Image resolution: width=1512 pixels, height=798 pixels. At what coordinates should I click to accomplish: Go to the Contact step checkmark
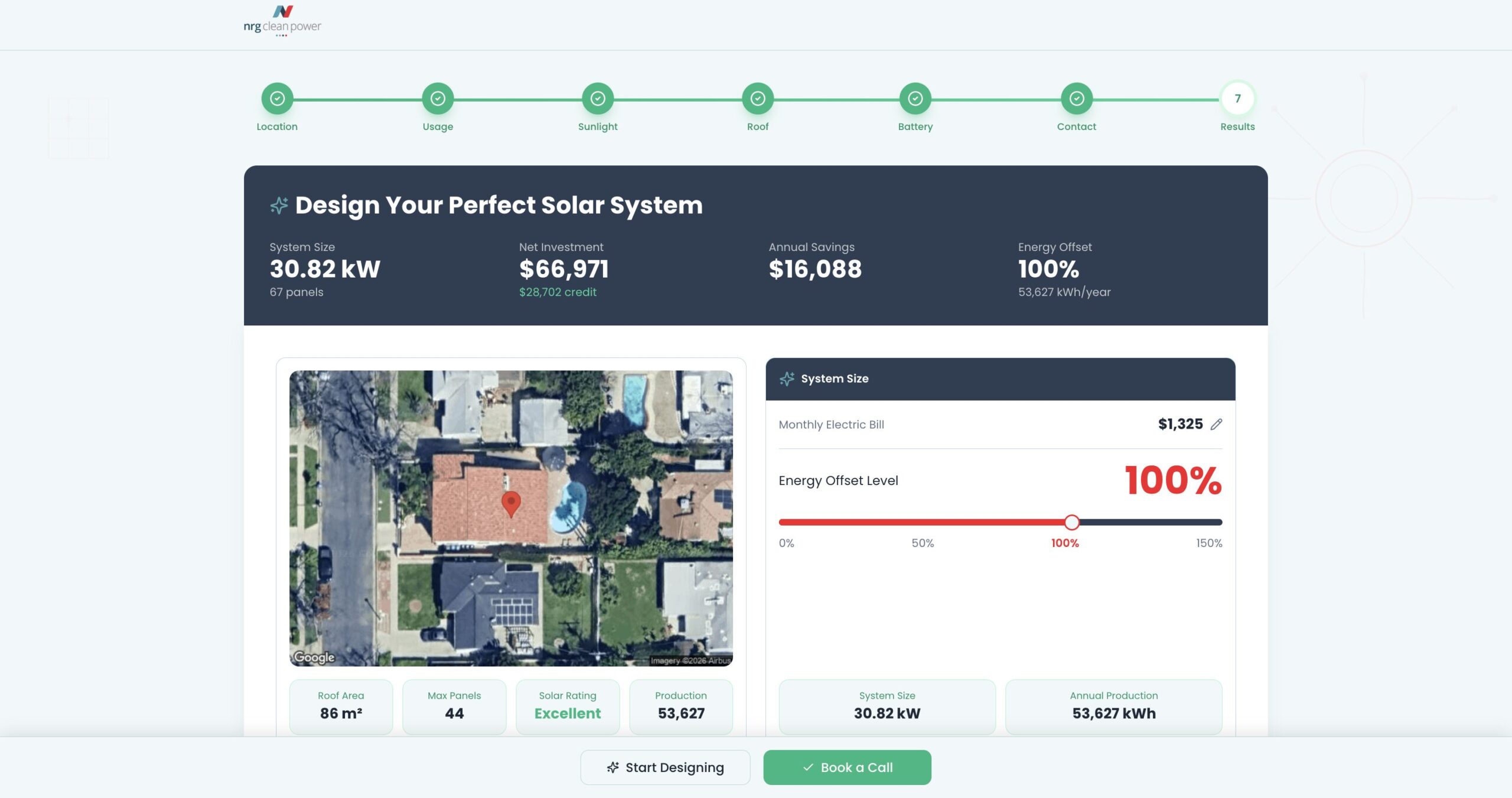(x=1077, y=99)
